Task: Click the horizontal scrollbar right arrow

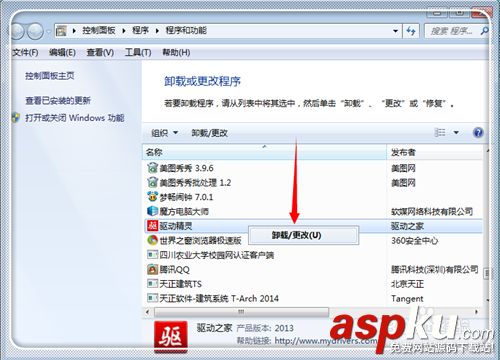Action: point(476,312)
